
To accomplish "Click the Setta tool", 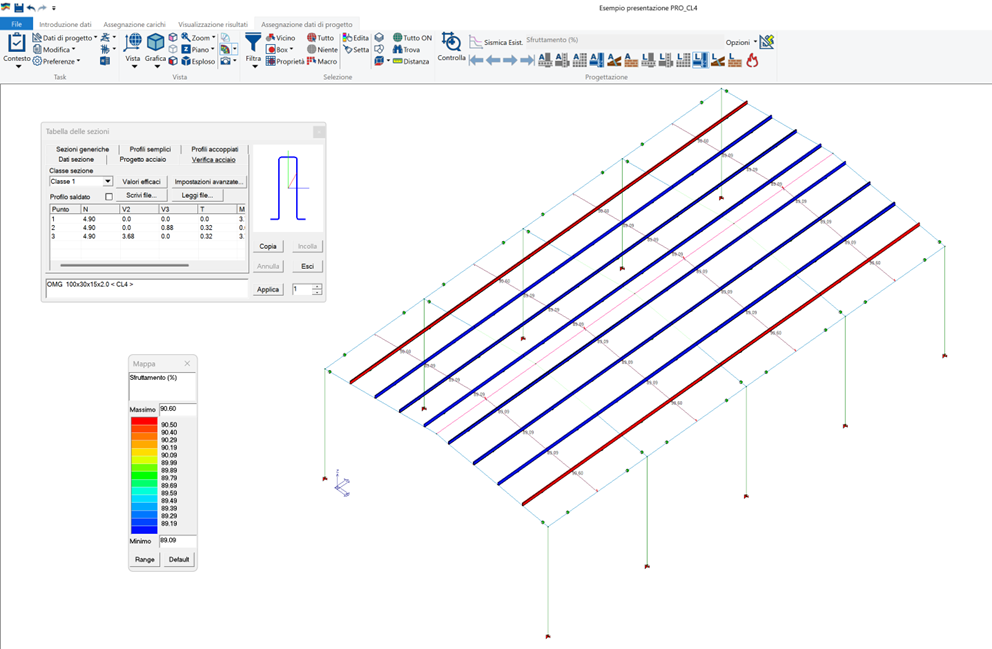I will click(356, 49).
